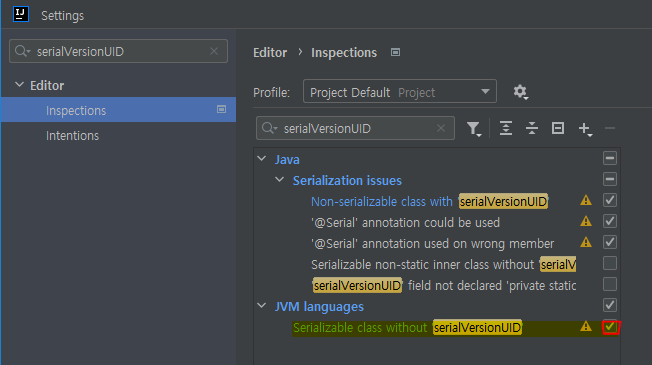Uncheck Serializable class without serialVersionUID

pos(610,327)
